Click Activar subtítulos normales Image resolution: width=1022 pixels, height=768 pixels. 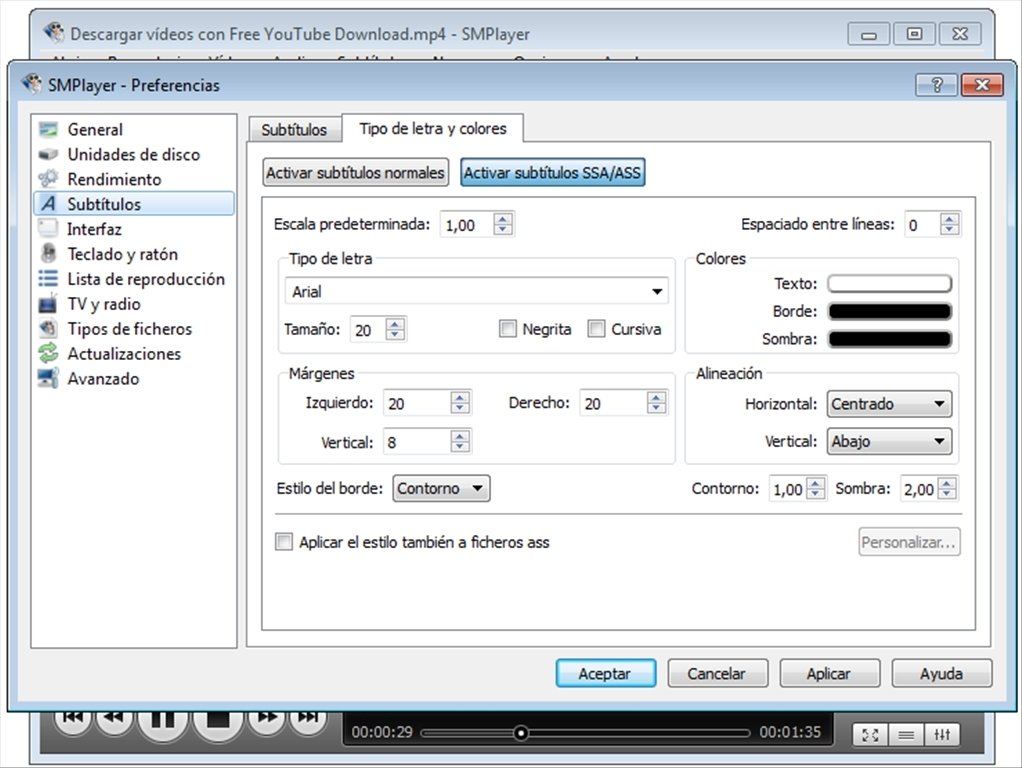point(355,173)
